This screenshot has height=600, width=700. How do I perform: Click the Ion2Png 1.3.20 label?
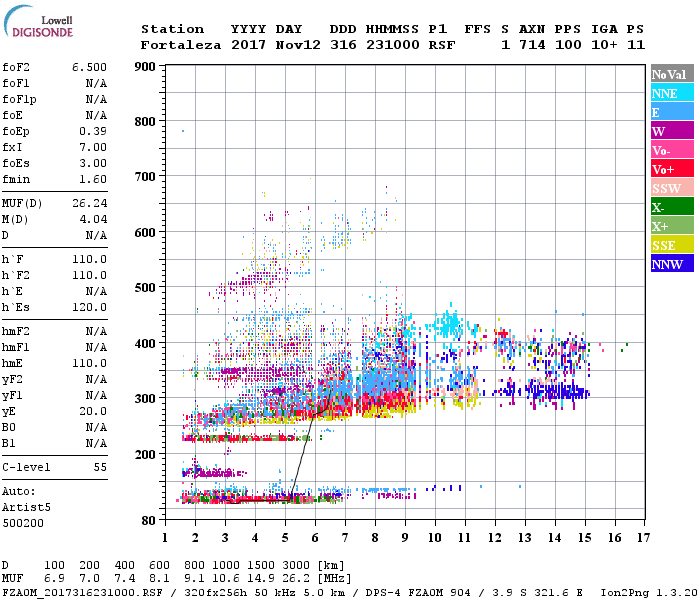[x=649, y=592]
